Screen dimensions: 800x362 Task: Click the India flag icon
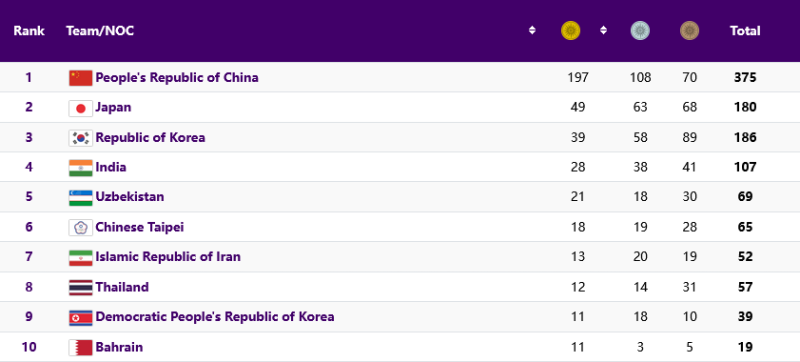click(x=81, y=168)
